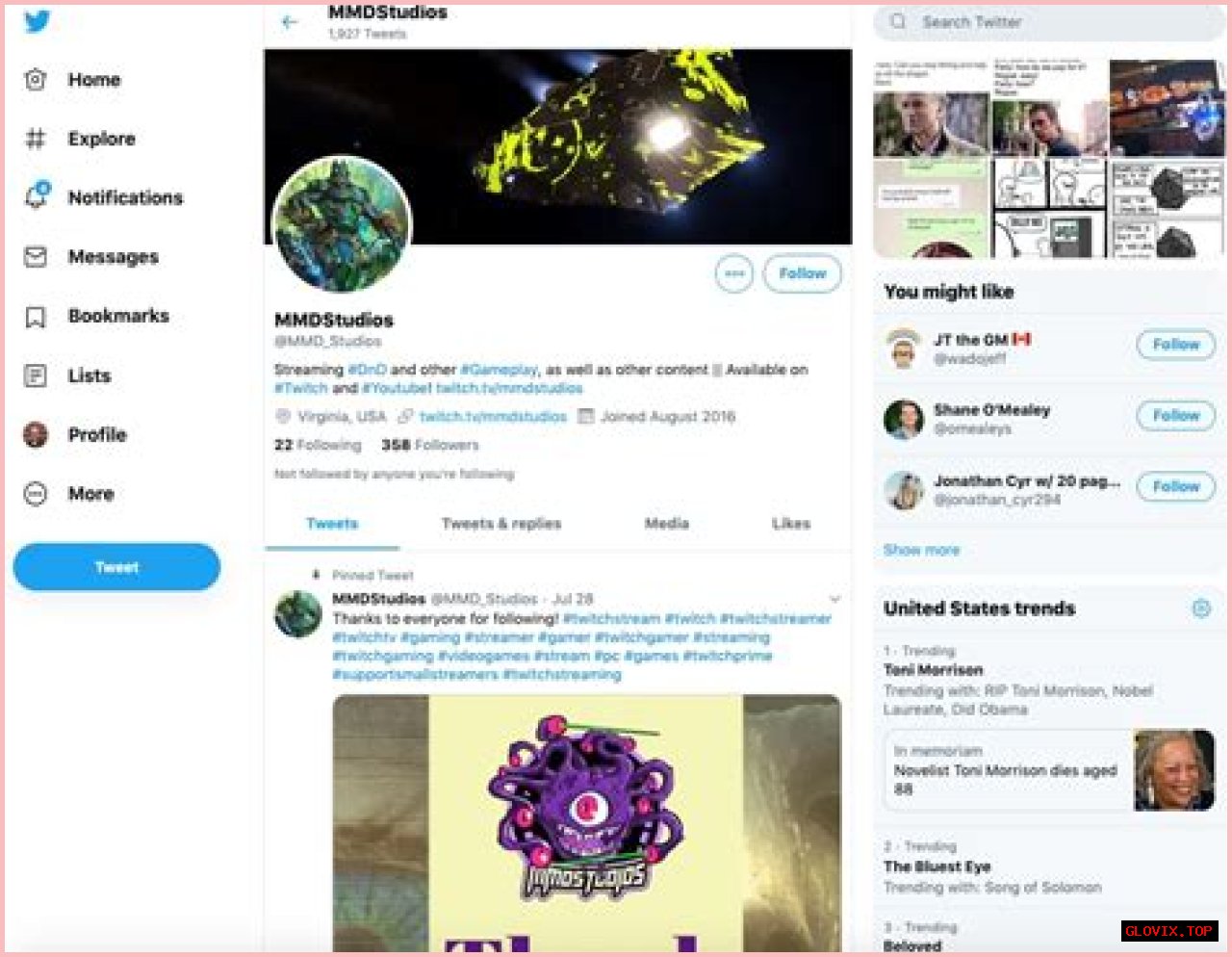Viewport: 1232px width, 957px height.
Task: Switch to Tweets & replies tab
Action: click(501, 524)
